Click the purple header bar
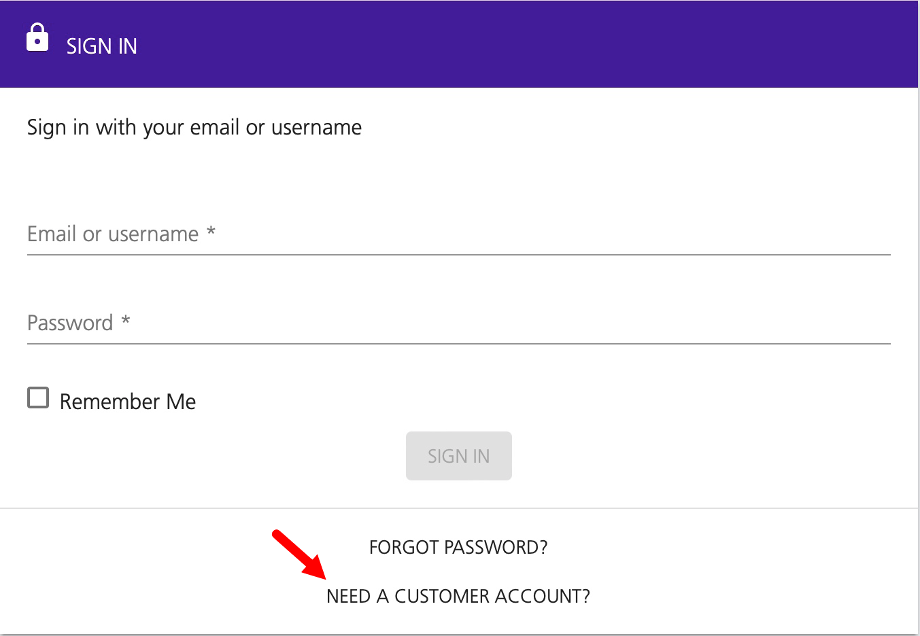Screen dimensions: 920x636 (459, 44)
